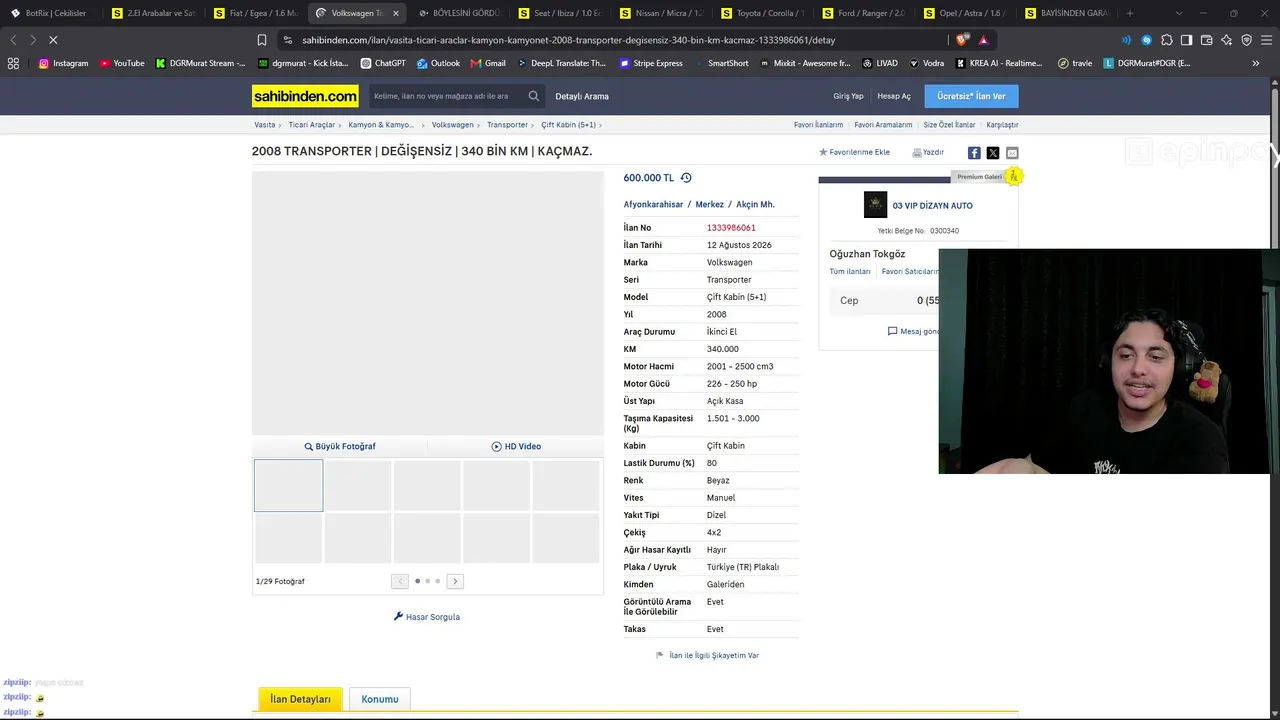The height and width of the screenshot is (720, 1280).
Task: Open Detaylı Arama advanced search
Action: click(x=582, y=96)
